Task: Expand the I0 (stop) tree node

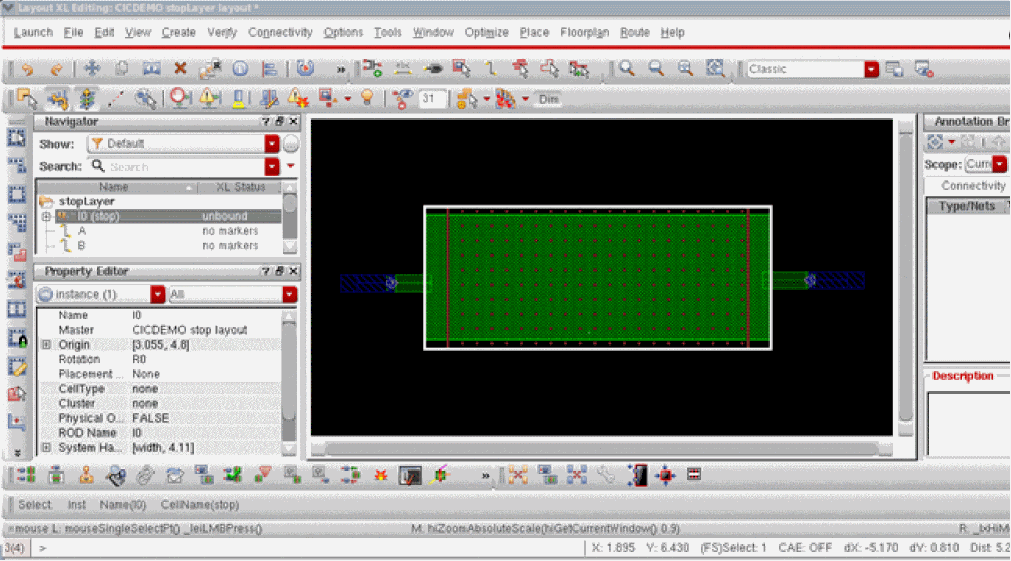Action: tap(46, 216)
